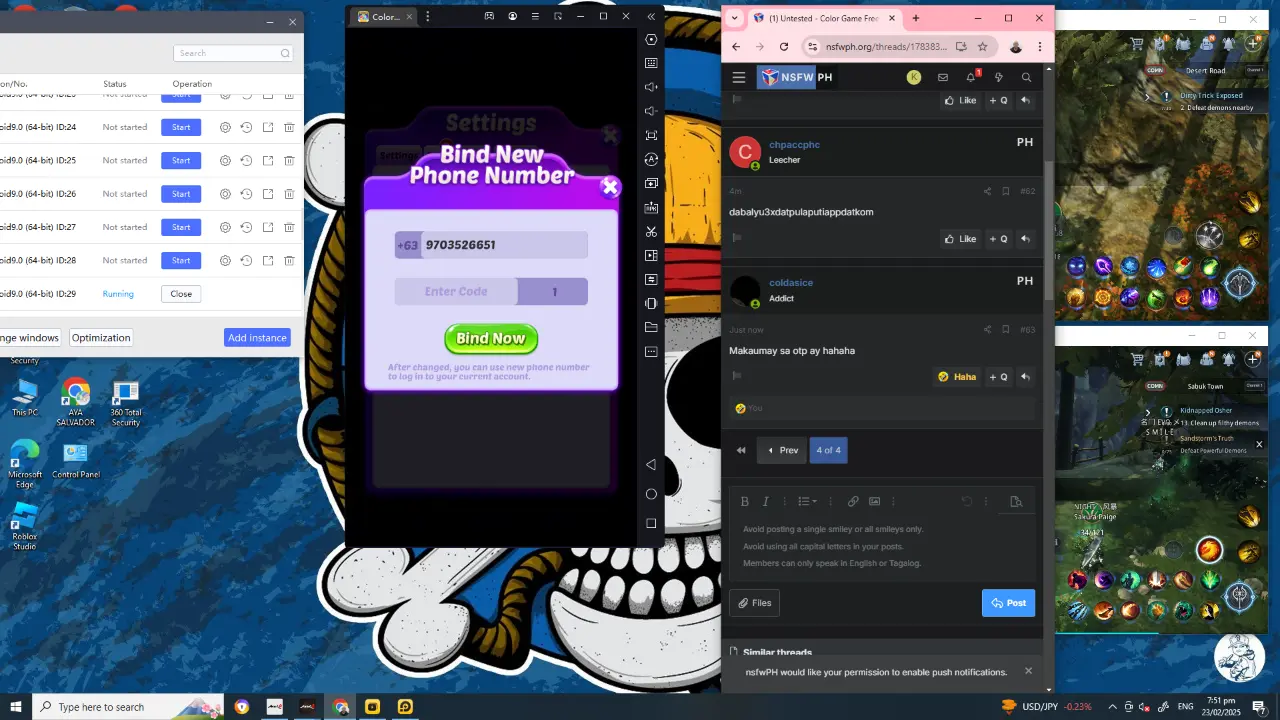Open forum notifications bell
1280x720 pixels.
[x=971, y=77]
